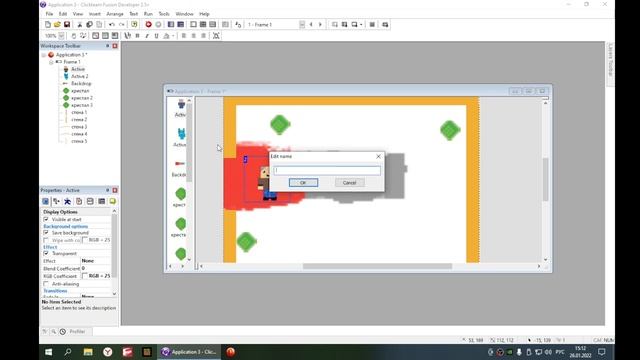This screenshot has height=360, width=640.
Task: Click the Profiler tab at the bottom
Action: coord(77,331)
